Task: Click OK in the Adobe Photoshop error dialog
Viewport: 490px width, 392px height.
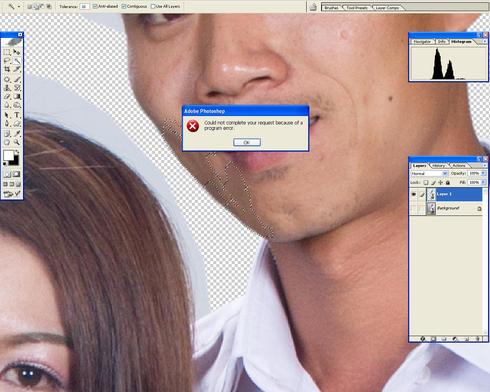Action: (x=247, y=142)
